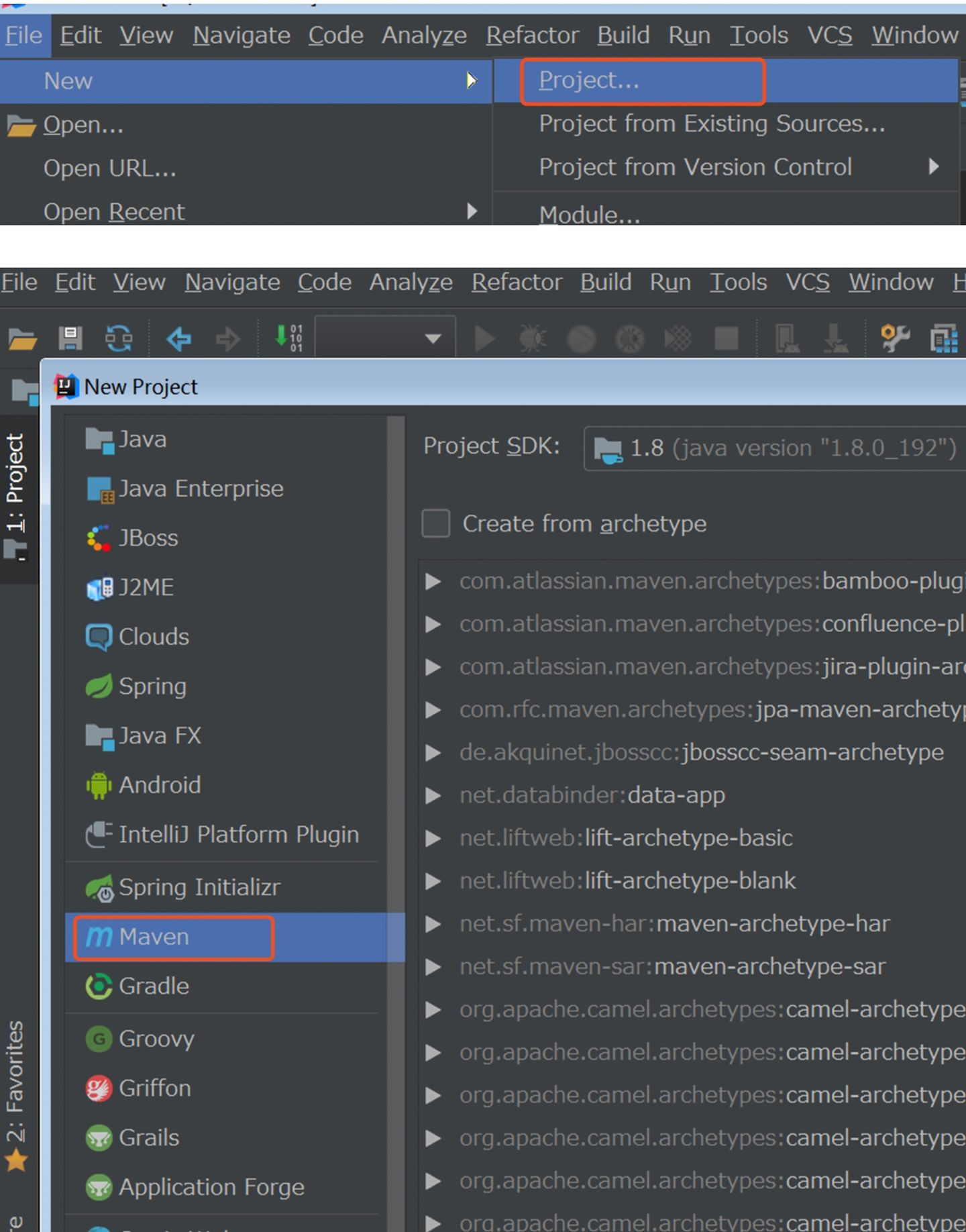966x1232 pixels.
Task: Open the run configuration dropdown in the toolbar
Action: pyautogui.click(x=385, y=338)
